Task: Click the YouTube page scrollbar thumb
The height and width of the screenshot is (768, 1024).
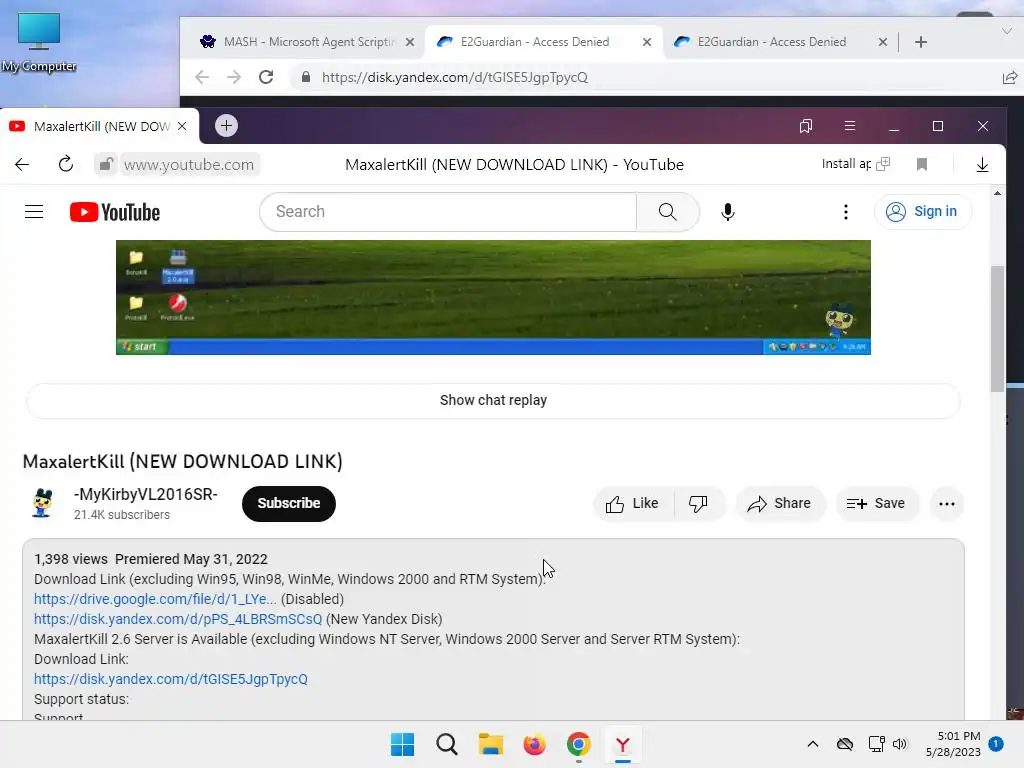Action: click(997, 328)
